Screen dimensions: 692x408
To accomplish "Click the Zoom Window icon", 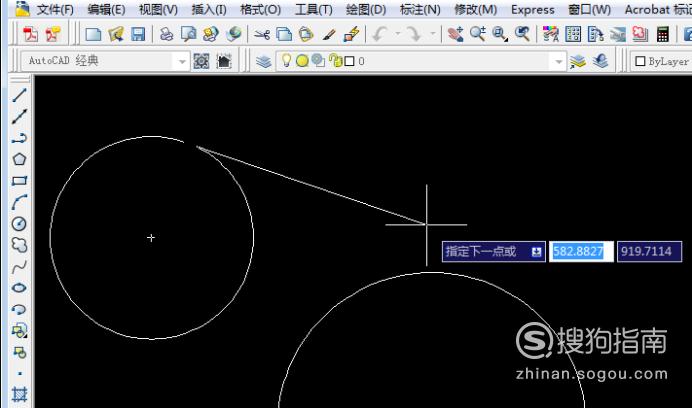I will [x=500, y=34].
